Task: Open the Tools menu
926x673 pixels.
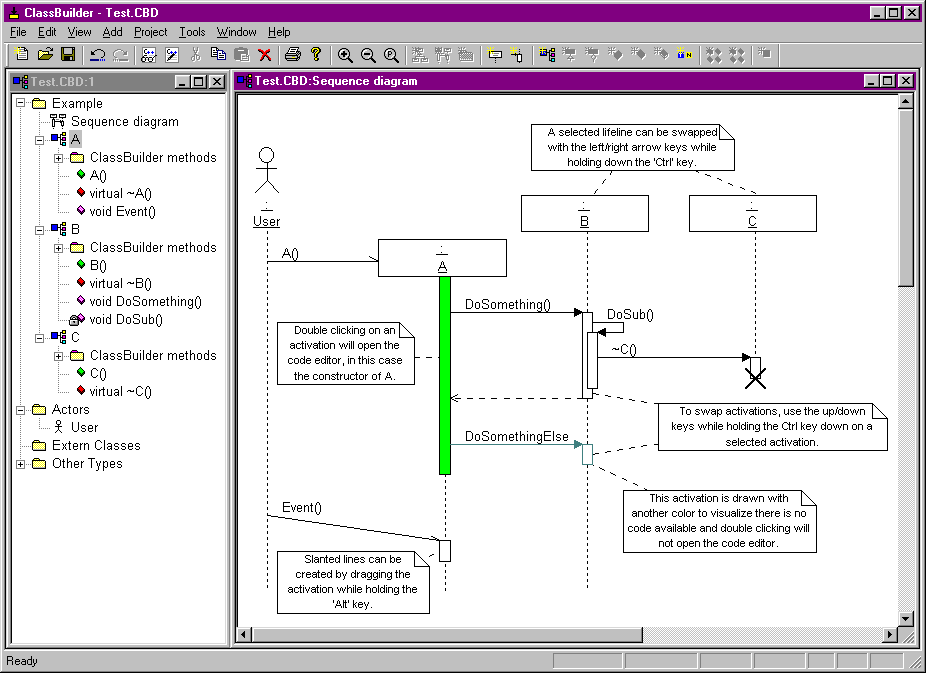Action: coord(192,32)
